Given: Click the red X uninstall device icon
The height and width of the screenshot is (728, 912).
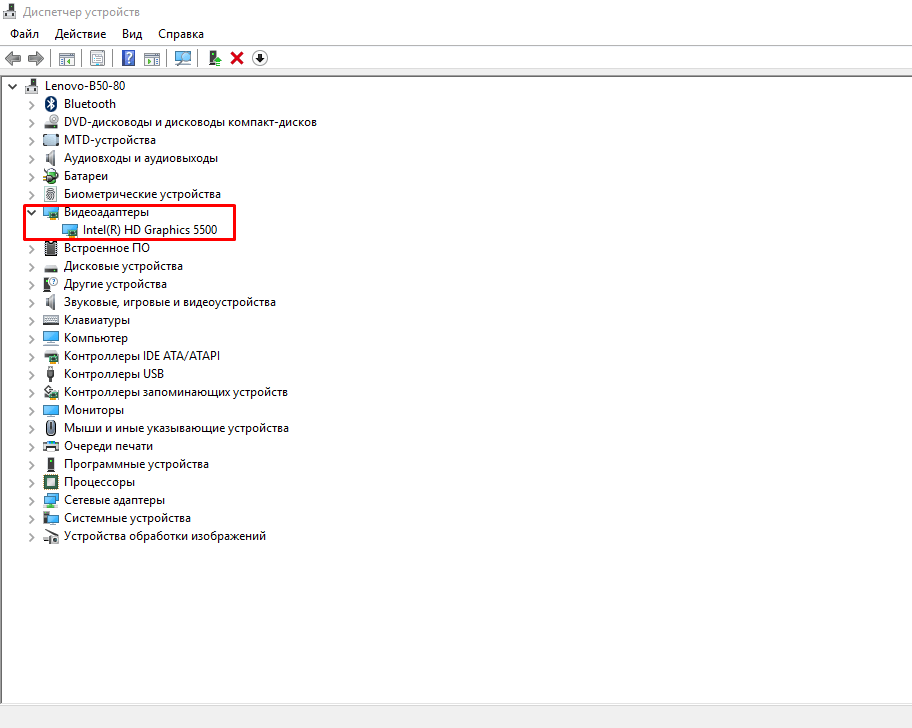Looking at the screenshot, I should pos(237,58).
